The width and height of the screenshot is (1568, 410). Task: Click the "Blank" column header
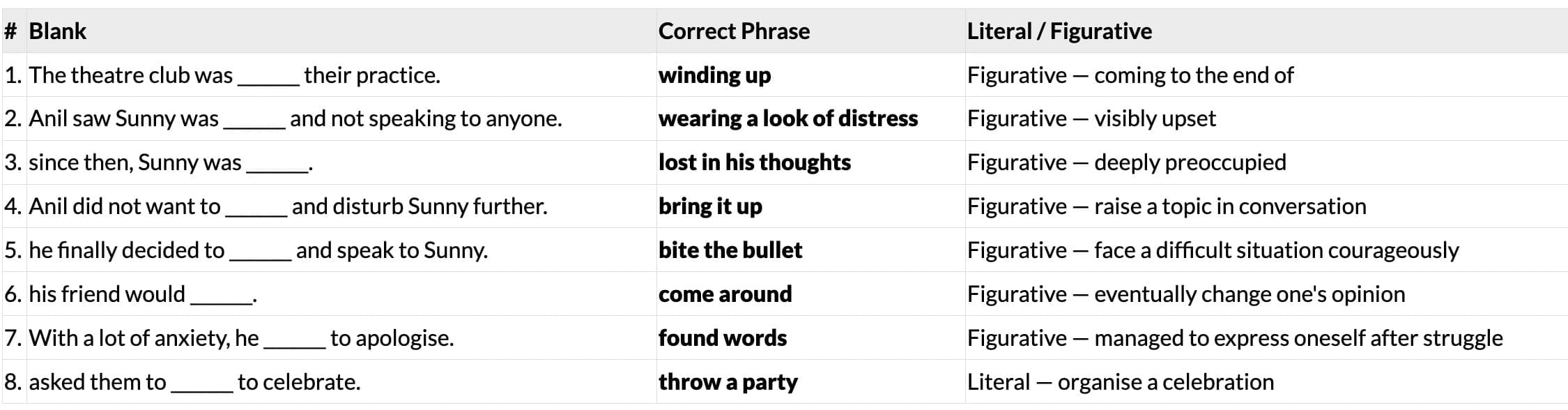pos(58,31)
